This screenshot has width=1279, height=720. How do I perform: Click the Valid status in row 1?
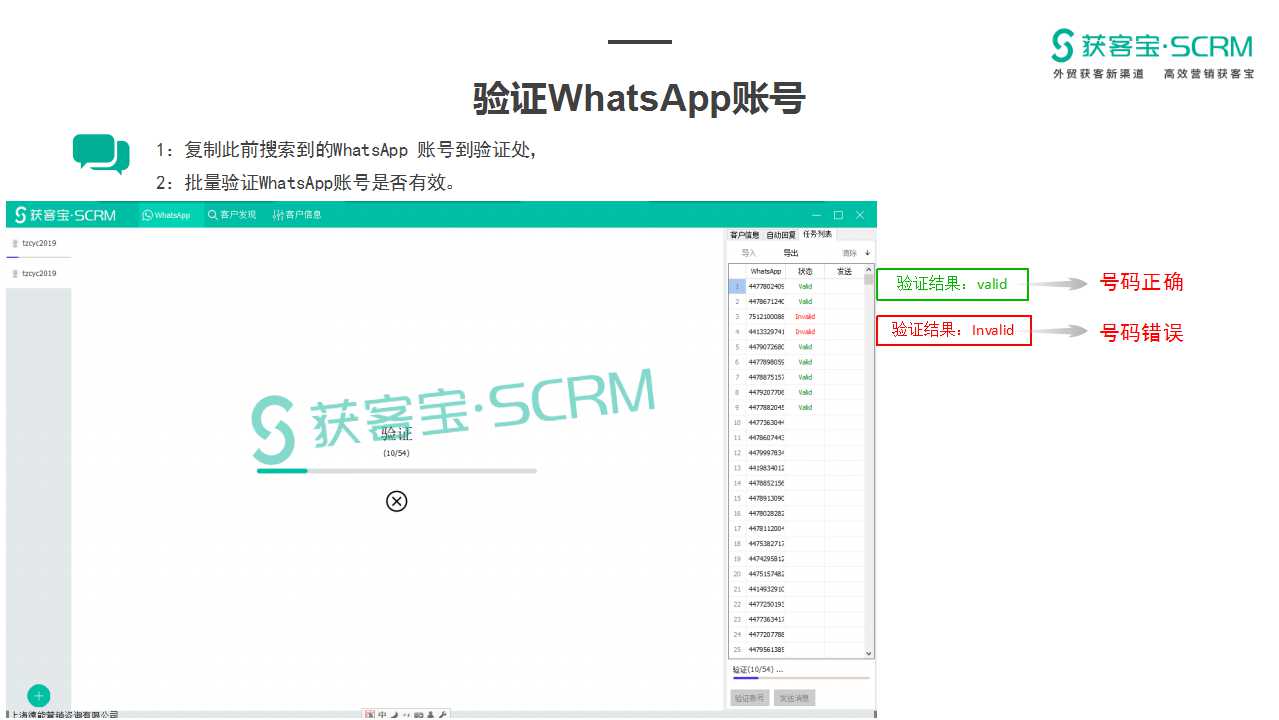(x=805, y=286)
